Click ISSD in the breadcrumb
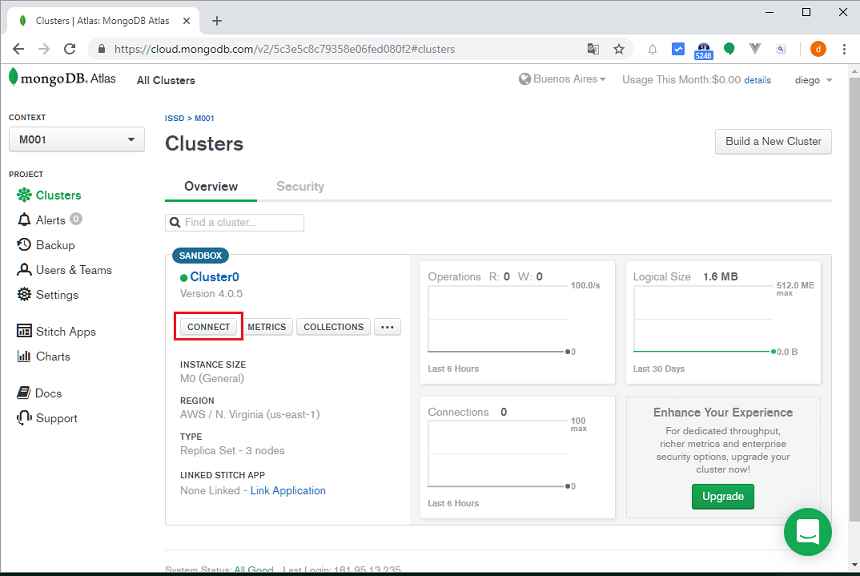 click(x=174, y=118)
